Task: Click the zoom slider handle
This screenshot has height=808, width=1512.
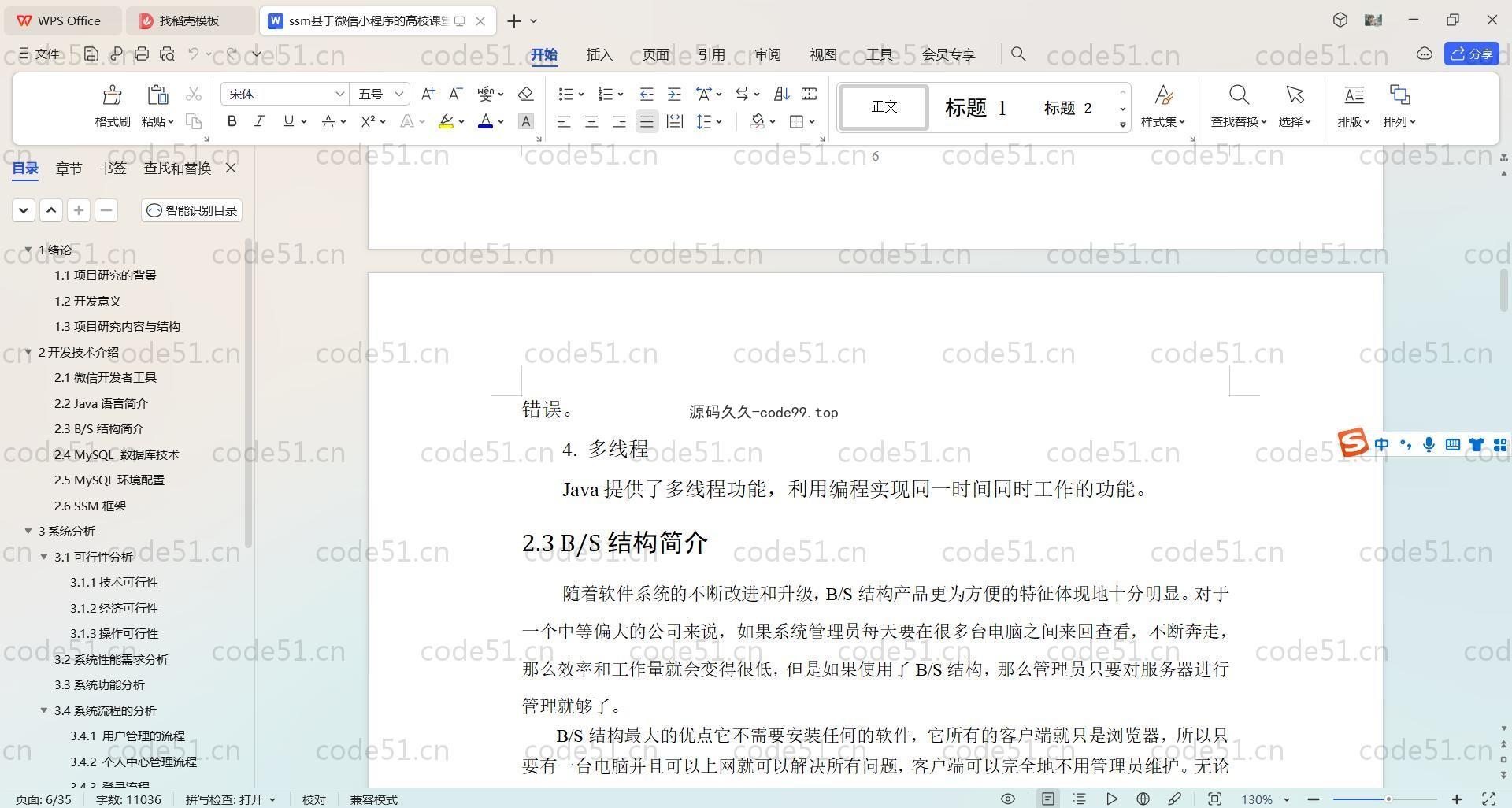Action: (x=1388, y=799)
